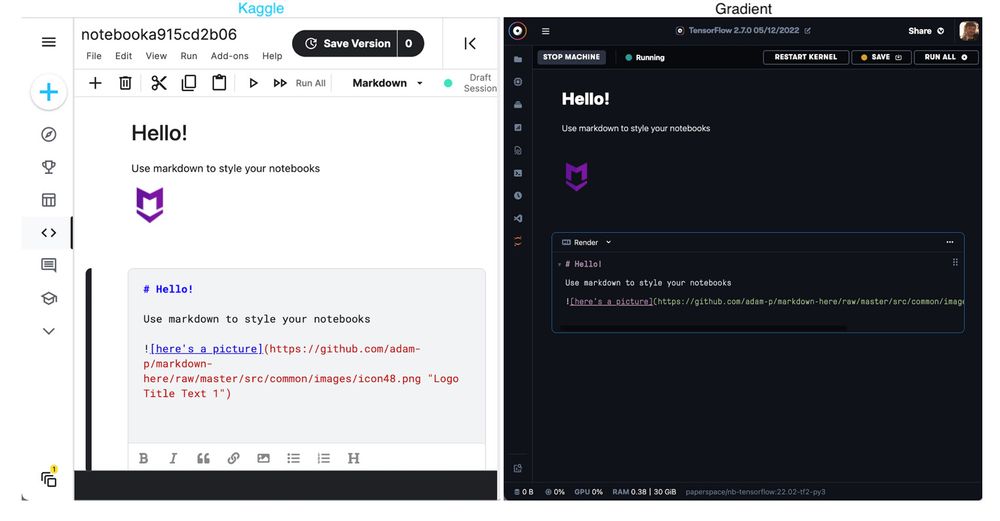Screen dimensions: 1000x521
Task: Open the Add-ons menu
Action: [229, 56]
